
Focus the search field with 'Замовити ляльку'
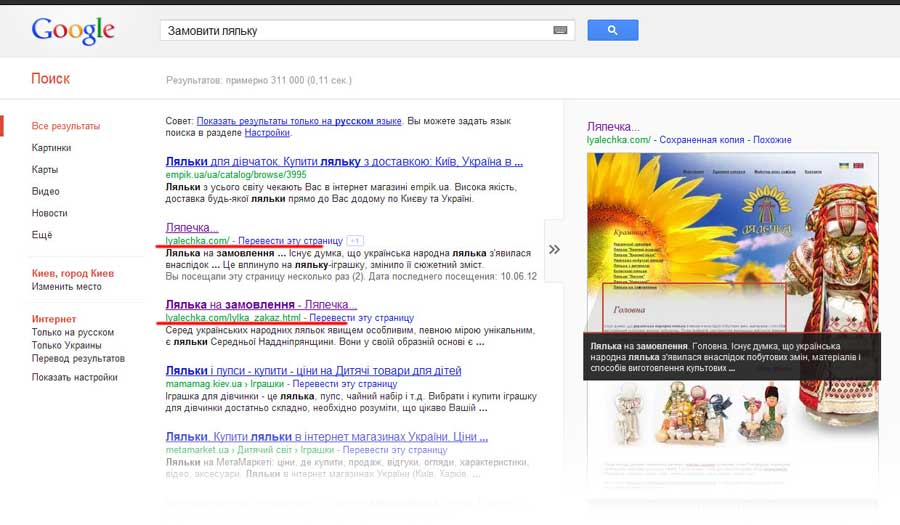tap(367, 30)
